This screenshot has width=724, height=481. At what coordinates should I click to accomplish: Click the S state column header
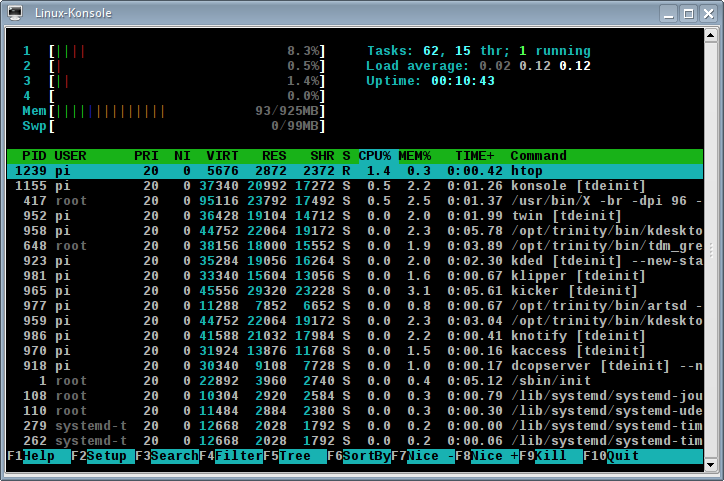(346, 156)
